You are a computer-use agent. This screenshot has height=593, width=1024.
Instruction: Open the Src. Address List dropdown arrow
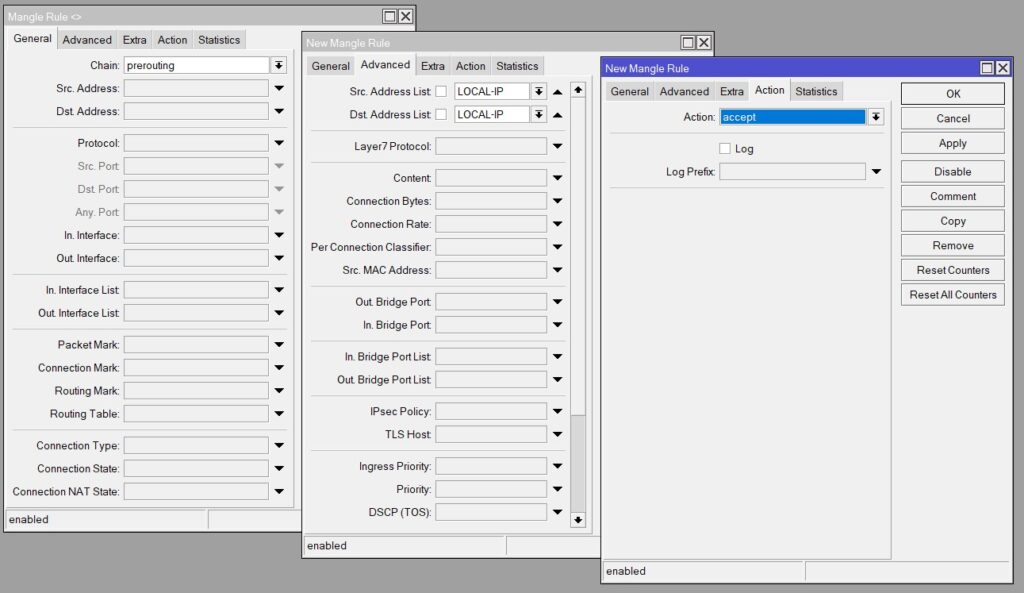(539, 91)
